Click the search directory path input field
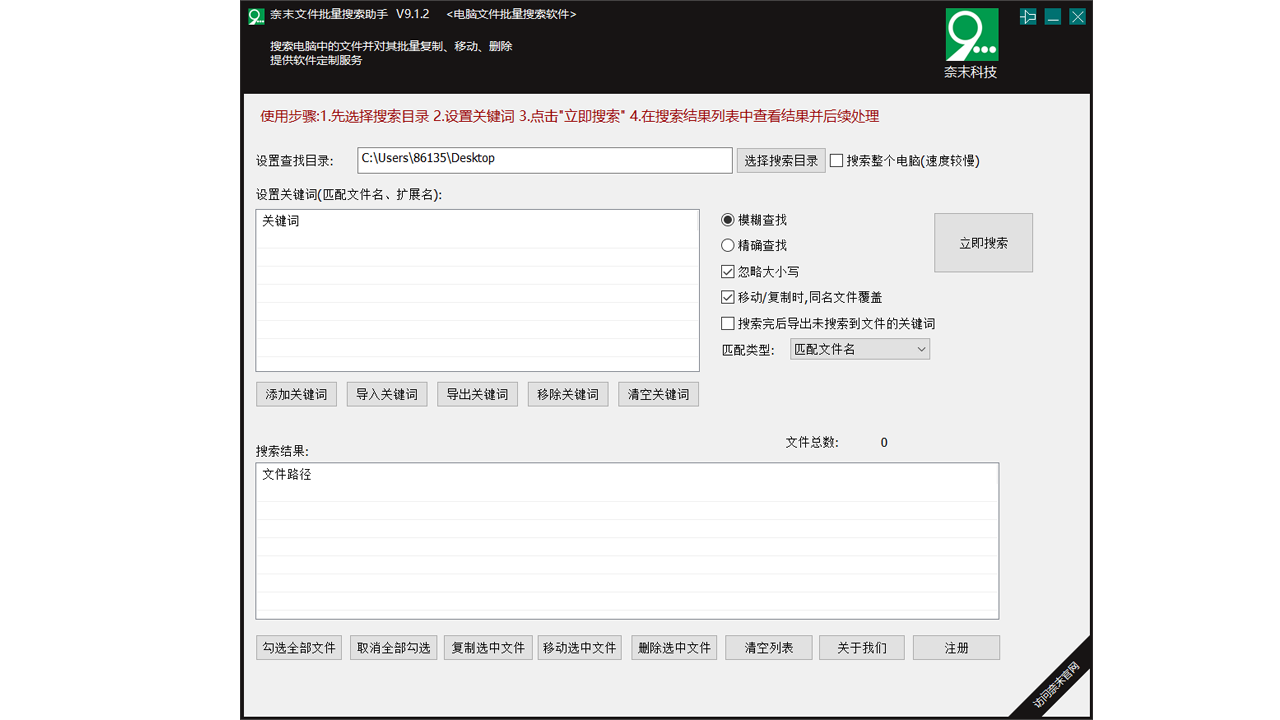The width and height of the screenshot is (1280, 720). [x=545, y=160]
